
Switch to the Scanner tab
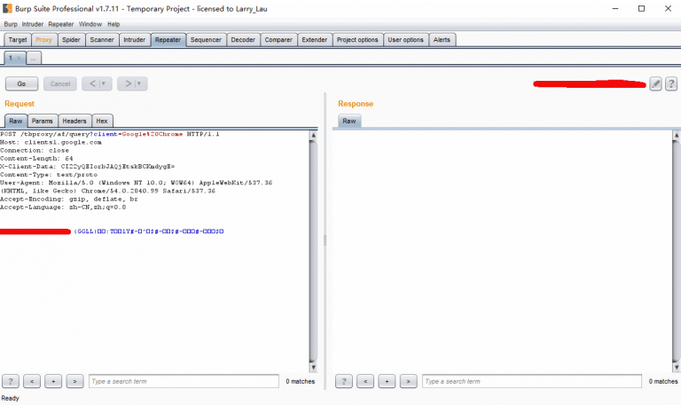(x=102, y=40)
